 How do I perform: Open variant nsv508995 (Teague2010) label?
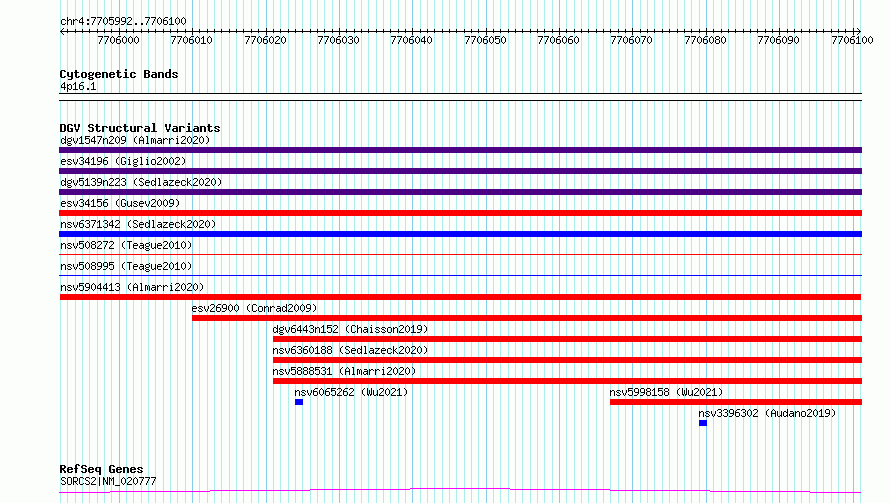126,266
